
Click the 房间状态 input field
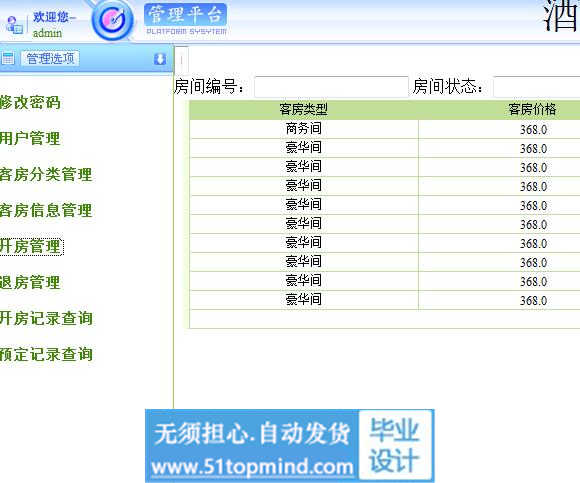point(537,87)
